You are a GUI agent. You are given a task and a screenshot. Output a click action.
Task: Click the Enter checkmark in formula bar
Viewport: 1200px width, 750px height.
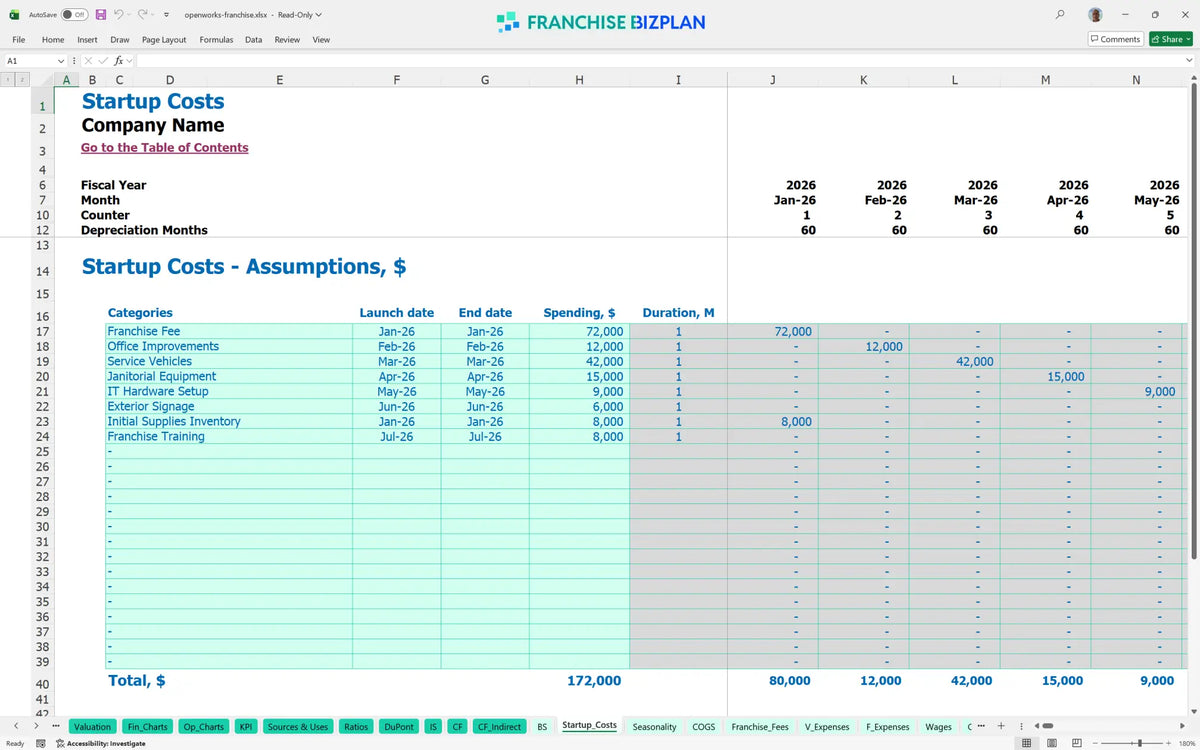(102, 61)
